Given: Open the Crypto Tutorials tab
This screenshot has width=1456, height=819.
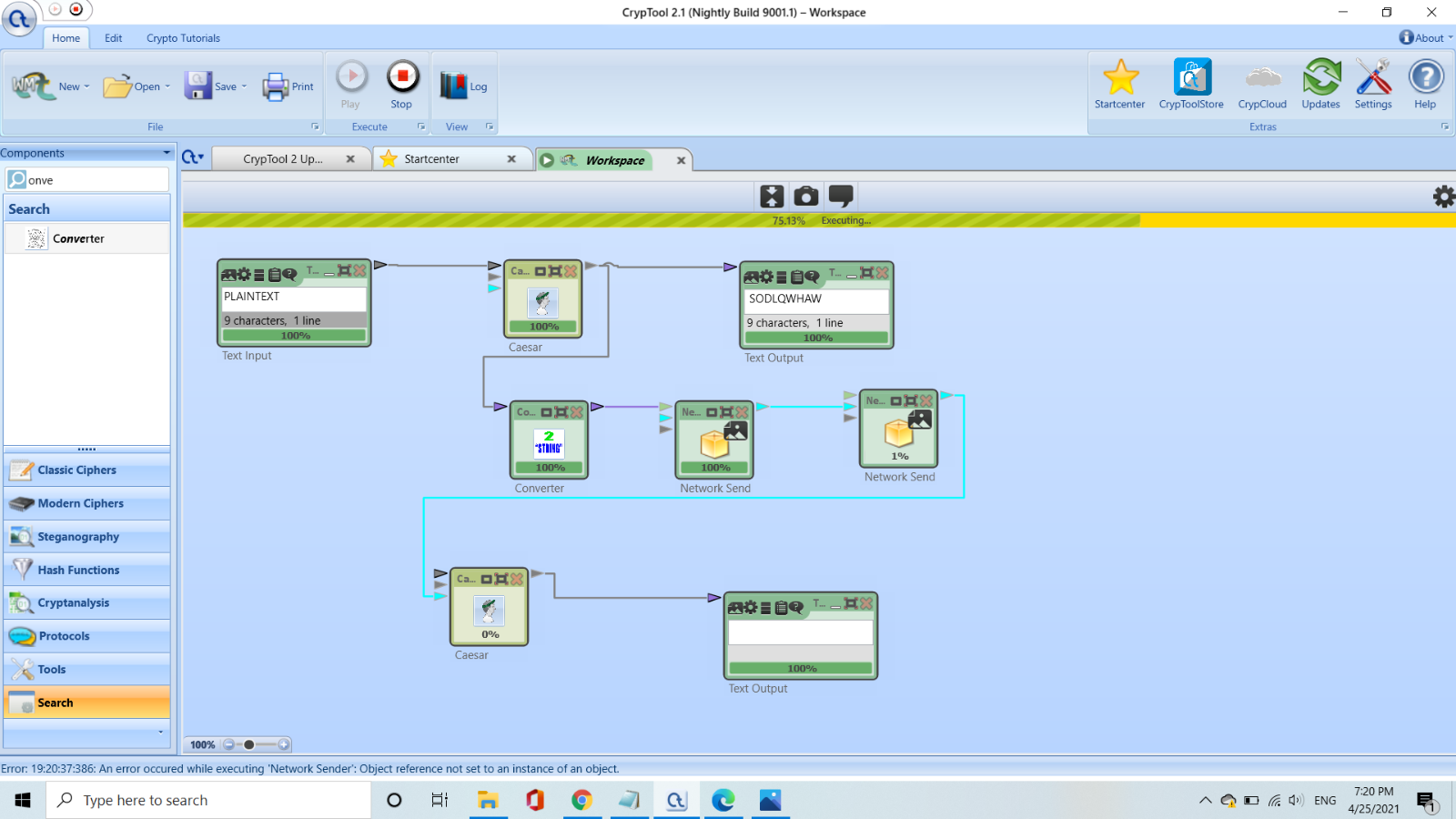Looking at the screenshot, I should click(x=183, y=37).
